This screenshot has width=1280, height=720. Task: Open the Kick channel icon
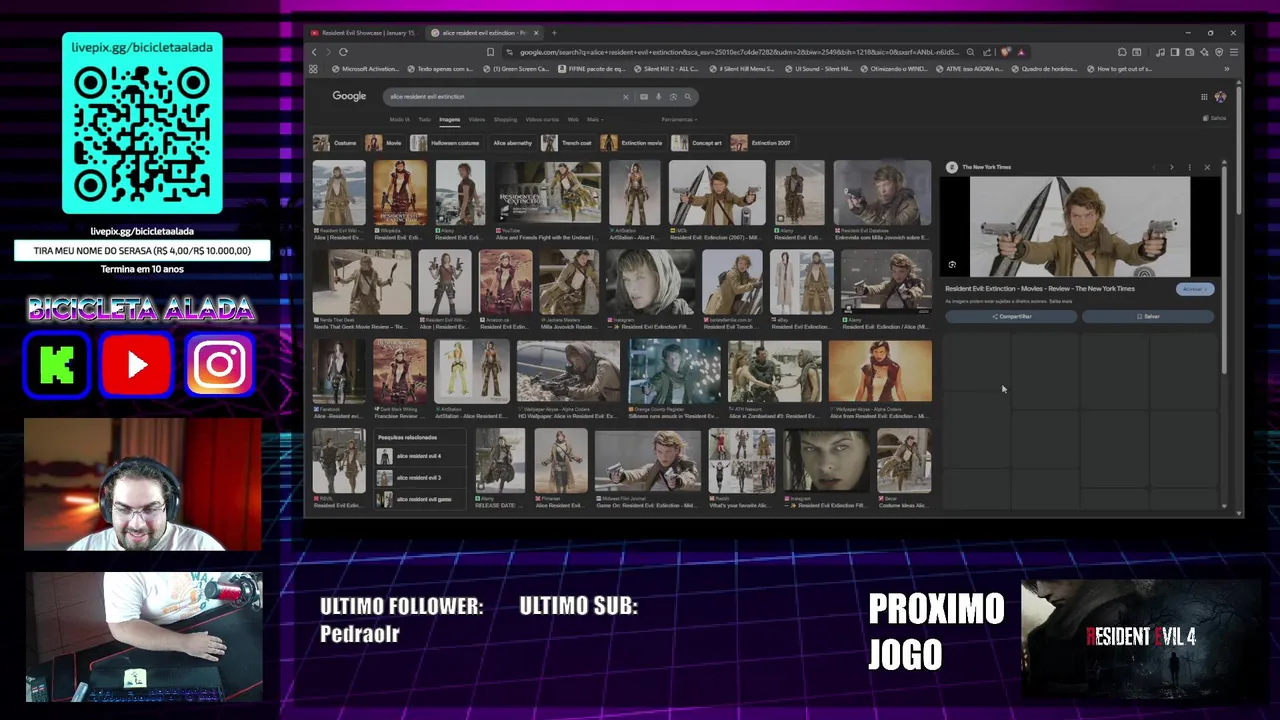point(56,366)
